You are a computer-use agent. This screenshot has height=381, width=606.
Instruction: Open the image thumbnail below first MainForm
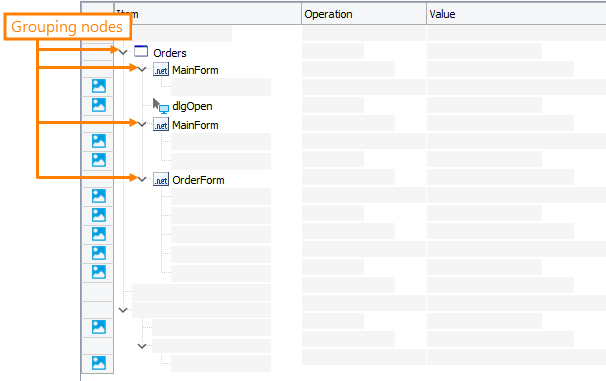point(99,86)
